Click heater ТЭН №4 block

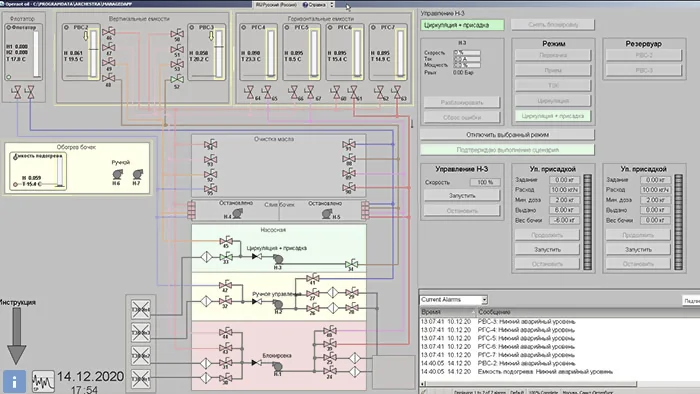pyautogui.click(x=141, y=309)
